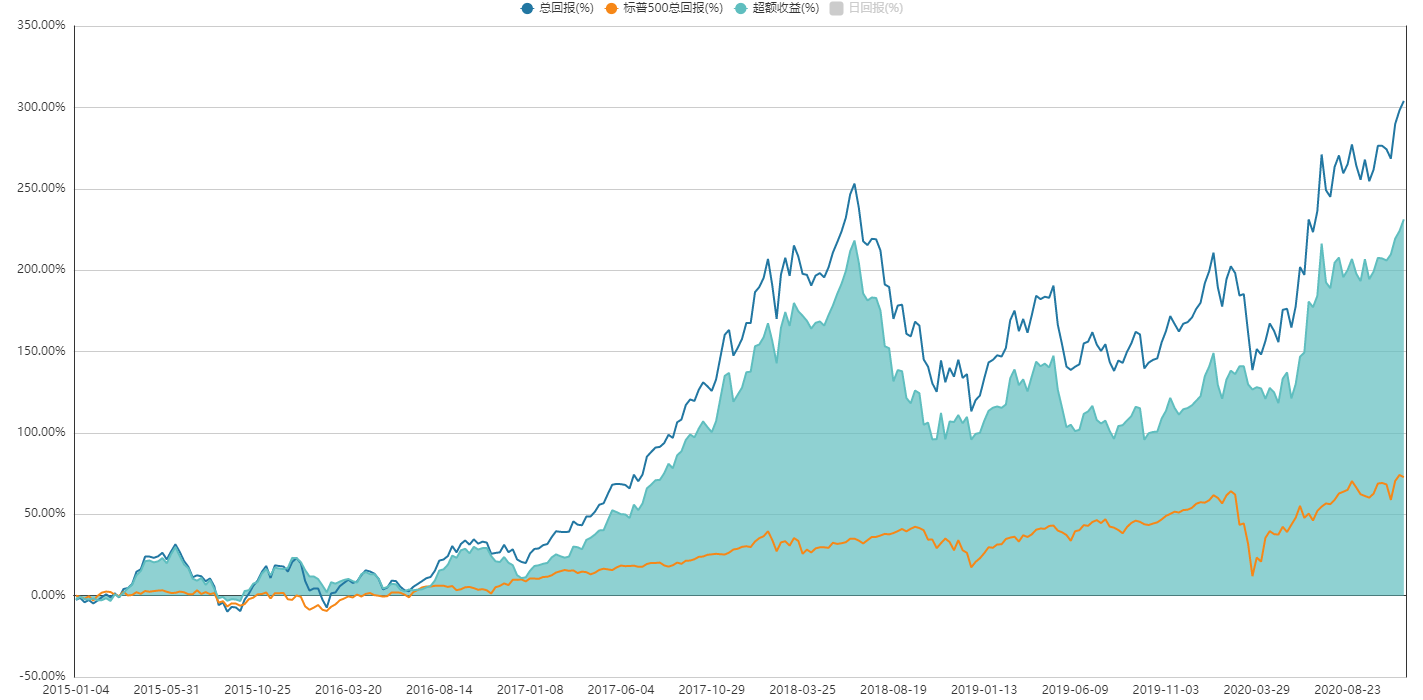Click the 200.00% y-axis label
The image size is (1423, 700).
click(41, 270)
